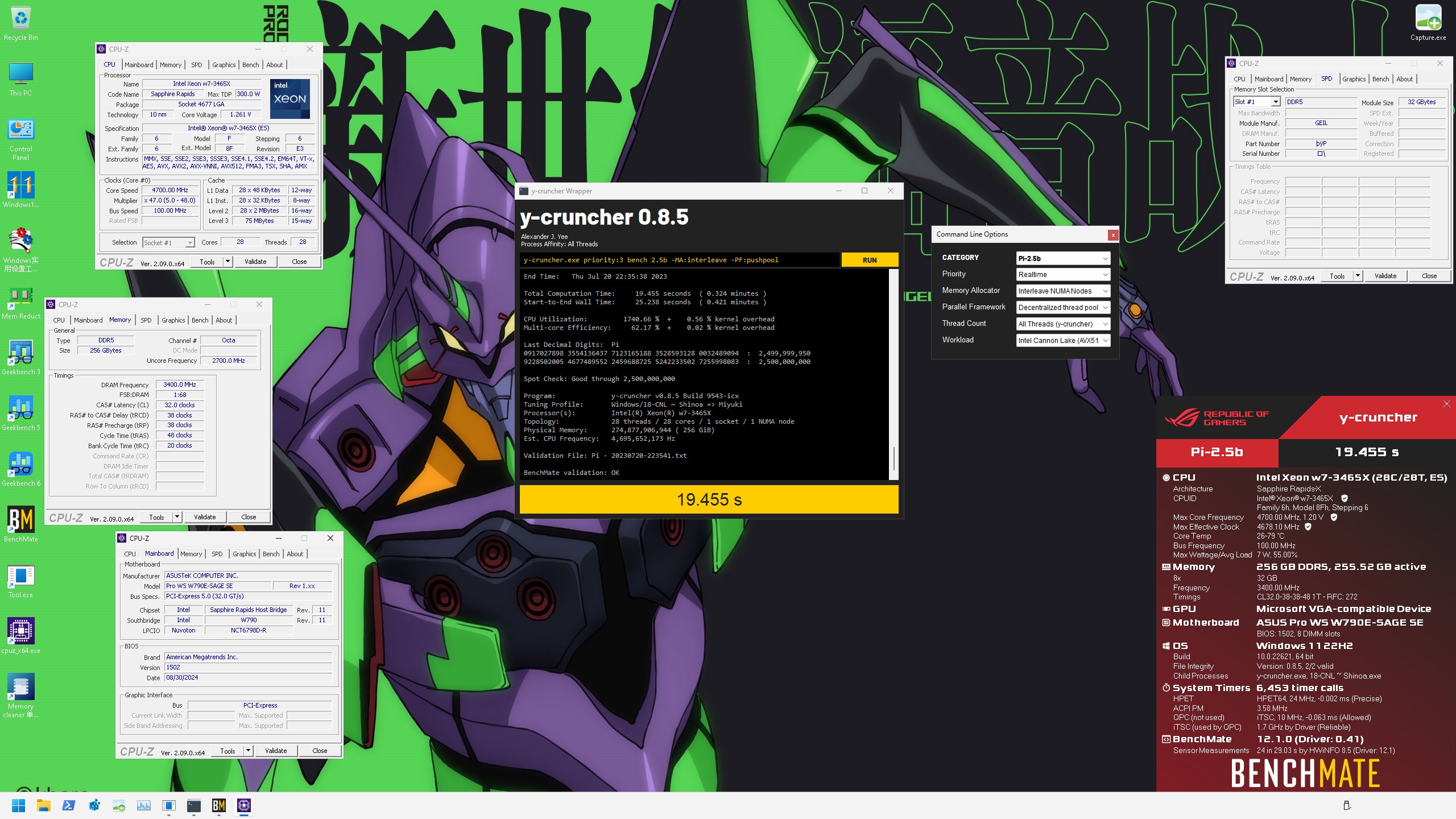
Task: Click Close button in CPU-Z Memory window
Action: 249,517
